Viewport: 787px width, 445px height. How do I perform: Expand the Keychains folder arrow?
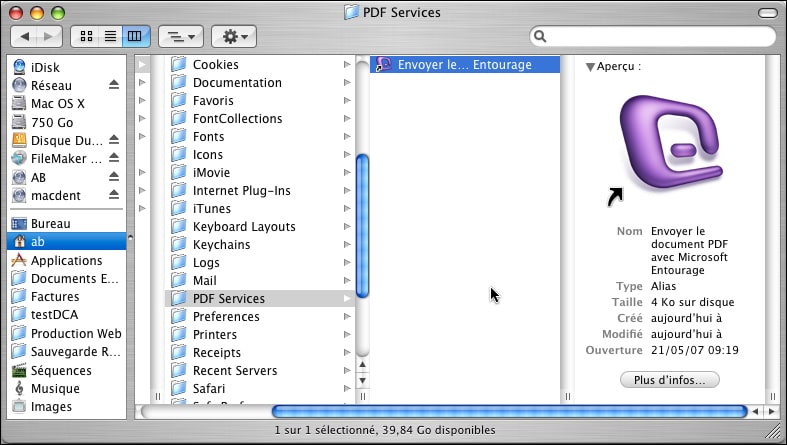pos(347,244)
